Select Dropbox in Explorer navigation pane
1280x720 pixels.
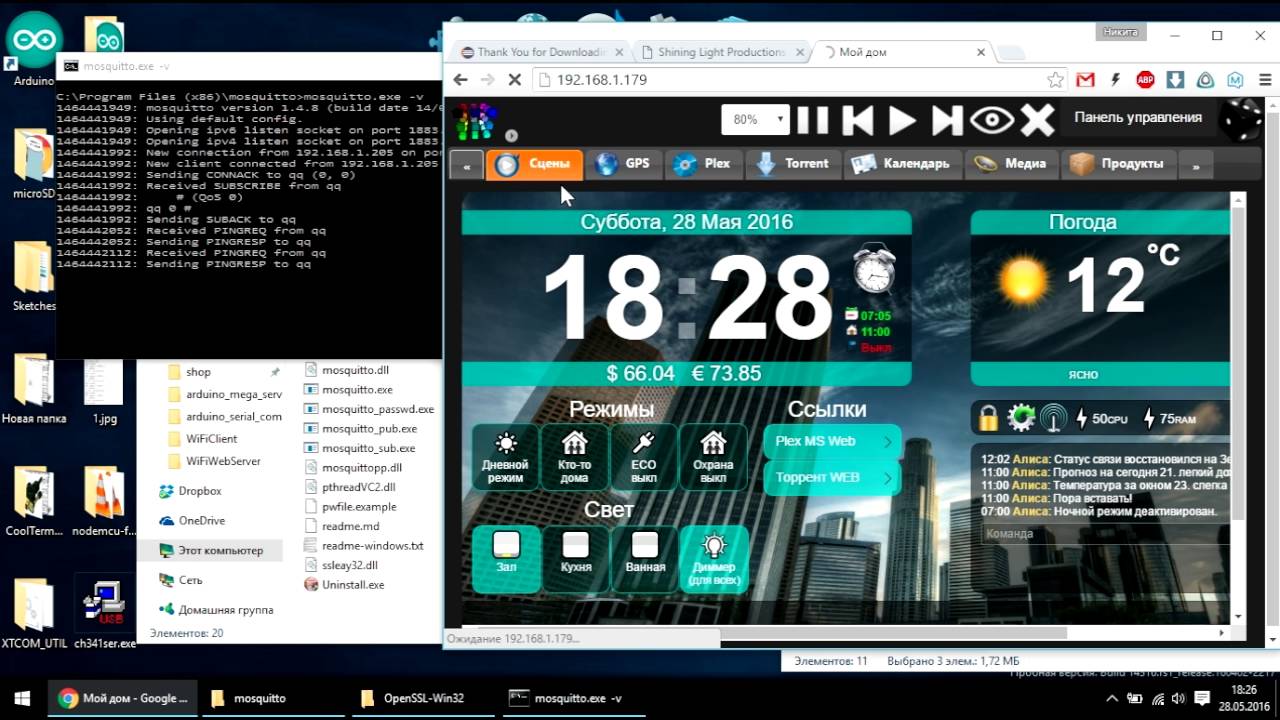click(x=199, y=491)
